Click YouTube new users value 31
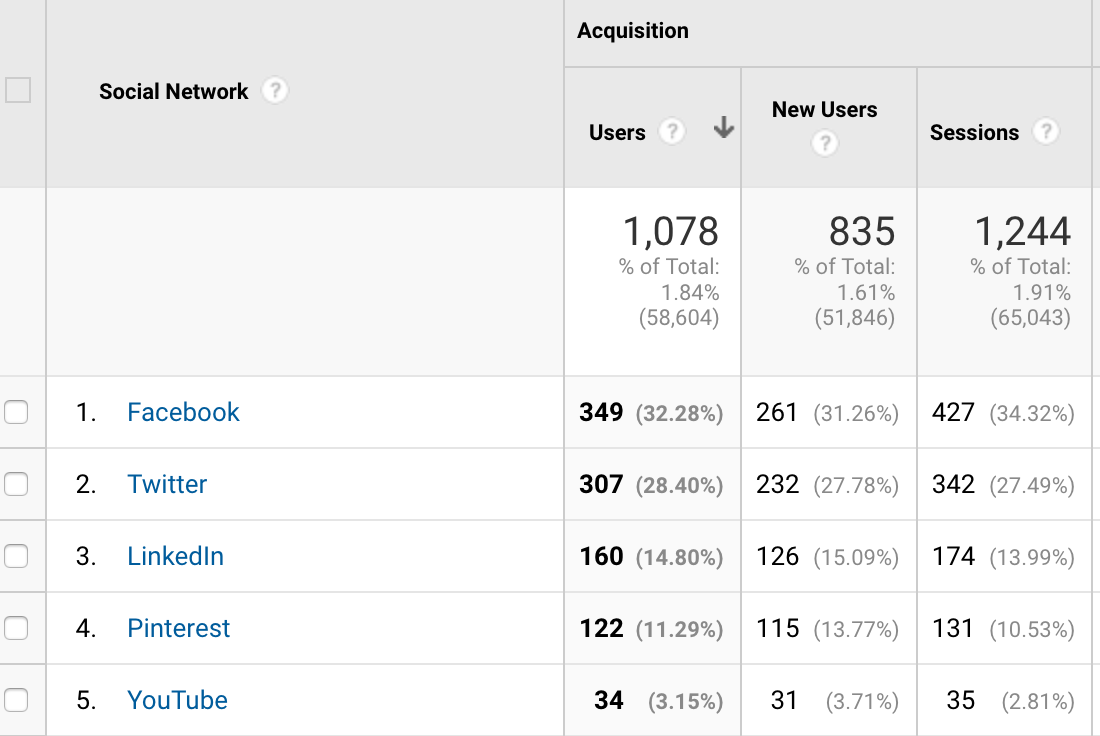This screenshot has width=1100, height=736. point(784,700)
